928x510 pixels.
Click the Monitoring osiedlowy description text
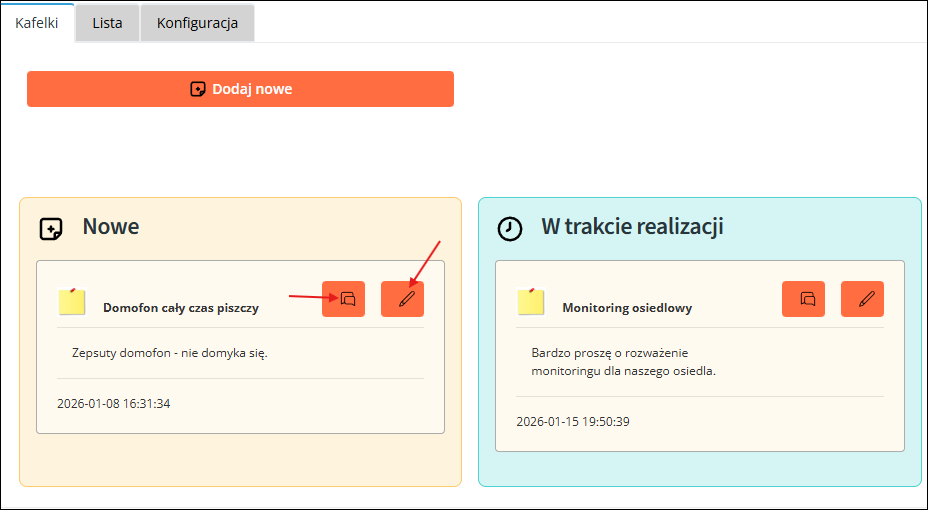click(624, 362)
